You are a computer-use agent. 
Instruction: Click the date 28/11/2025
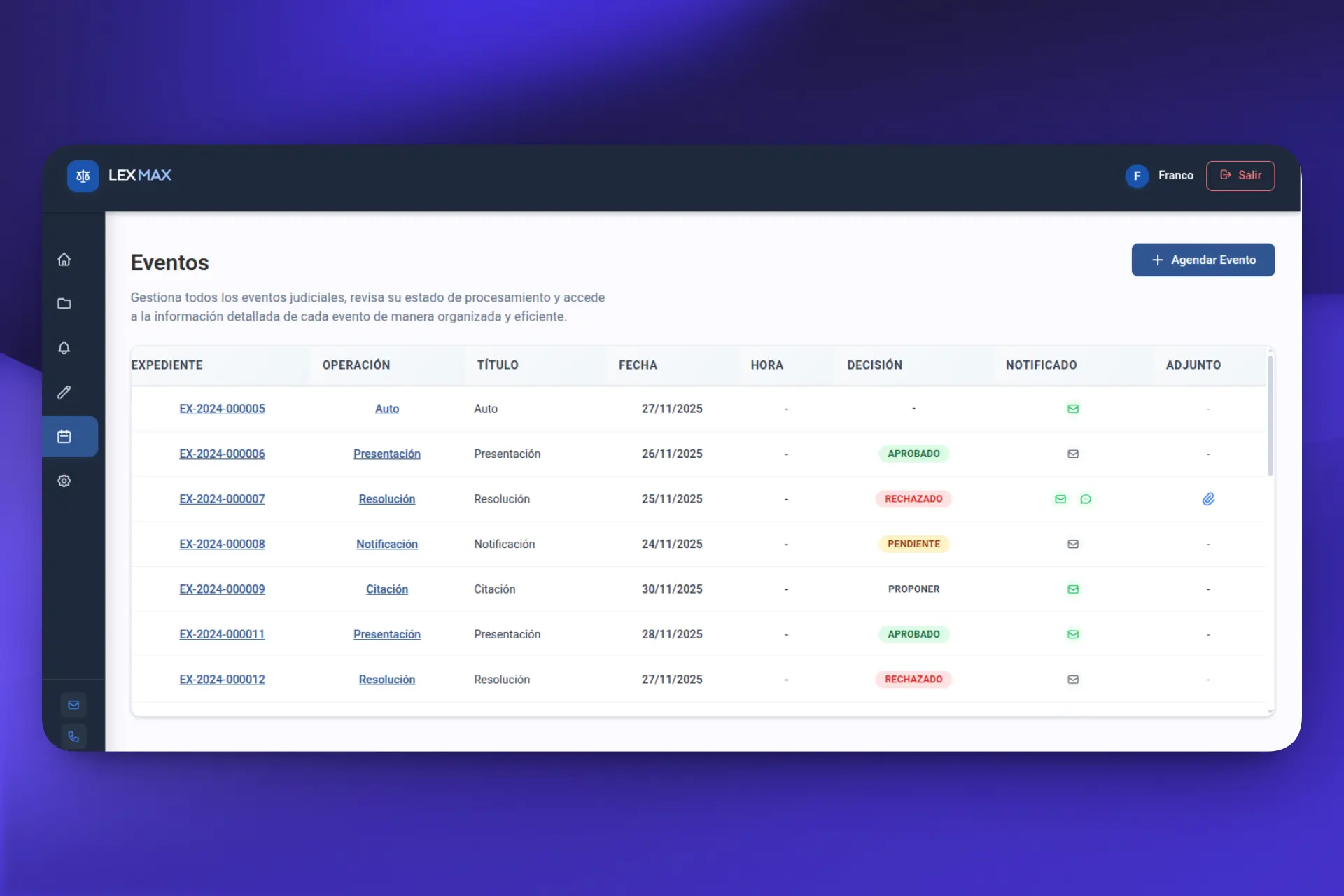point(672,634)
